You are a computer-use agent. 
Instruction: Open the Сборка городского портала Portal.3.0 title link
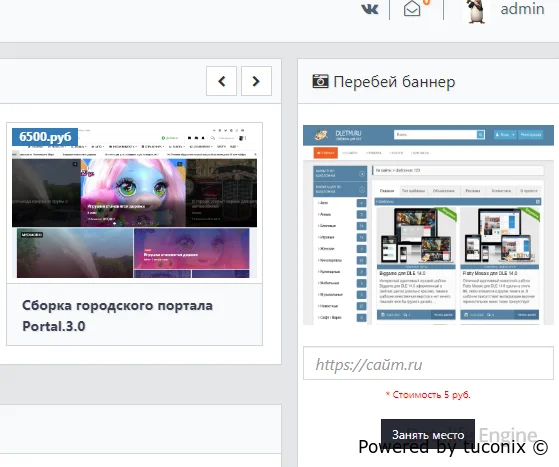[x=117, y=316]
